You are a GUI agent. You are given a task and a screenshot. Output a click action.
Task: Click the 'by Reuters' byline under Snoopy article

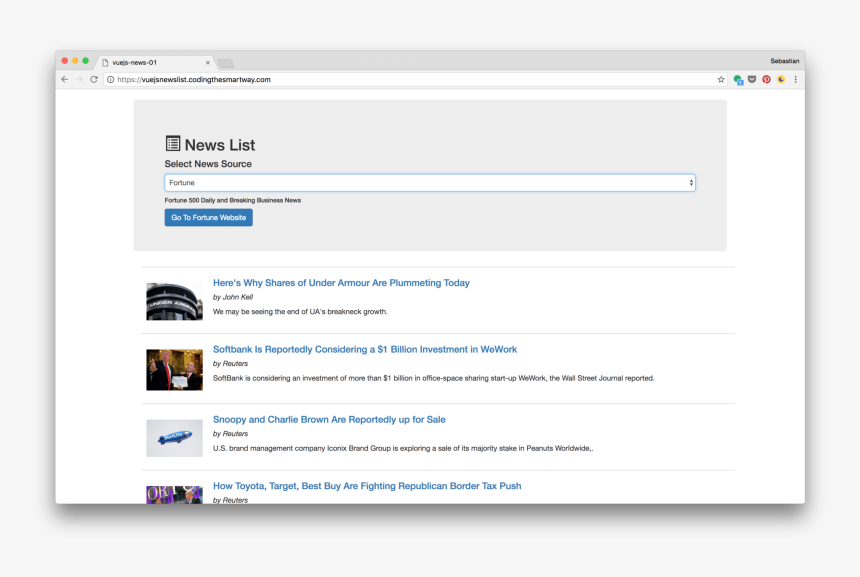pyautogui.click(x=230, y=434)
